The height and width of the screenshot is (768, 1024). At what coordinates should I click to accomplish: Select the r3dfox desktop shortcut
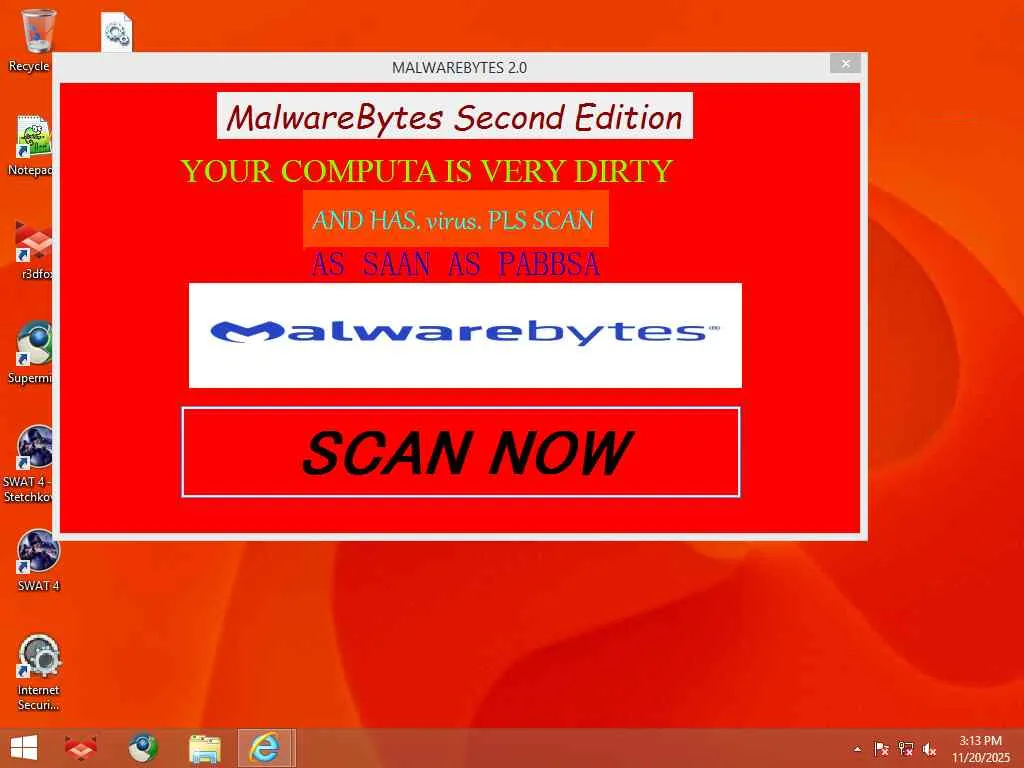point(33,249)
